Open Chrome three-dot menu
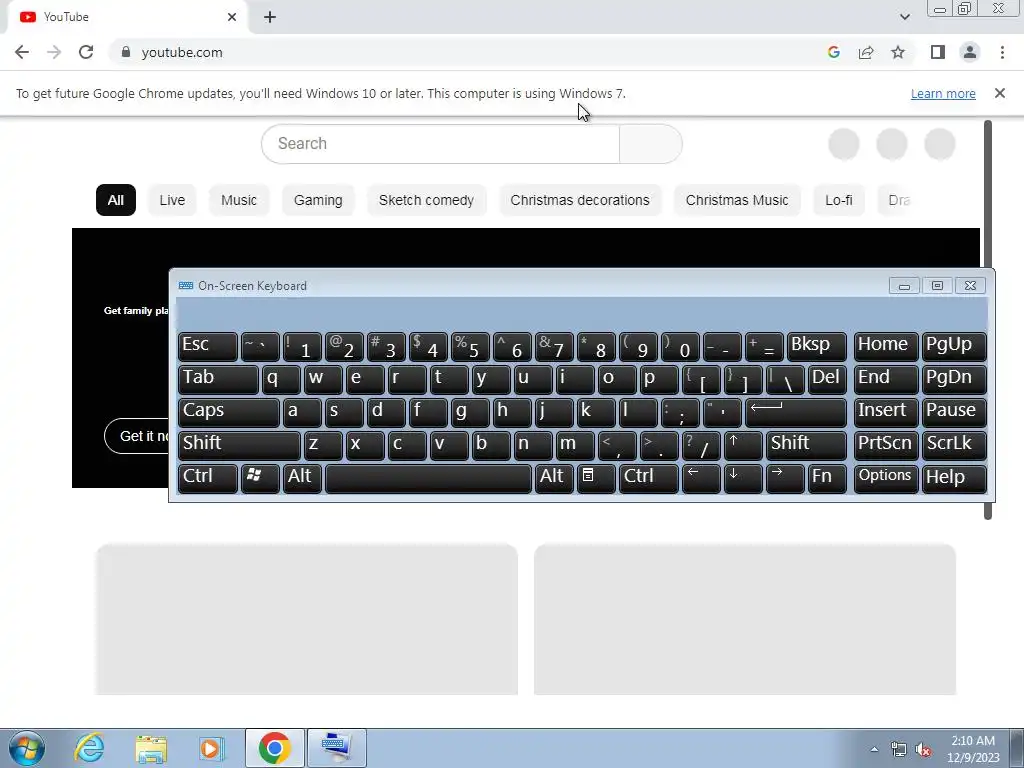Image resolution: width=1024 pixels, height=768 pixels. [1002, 52]
